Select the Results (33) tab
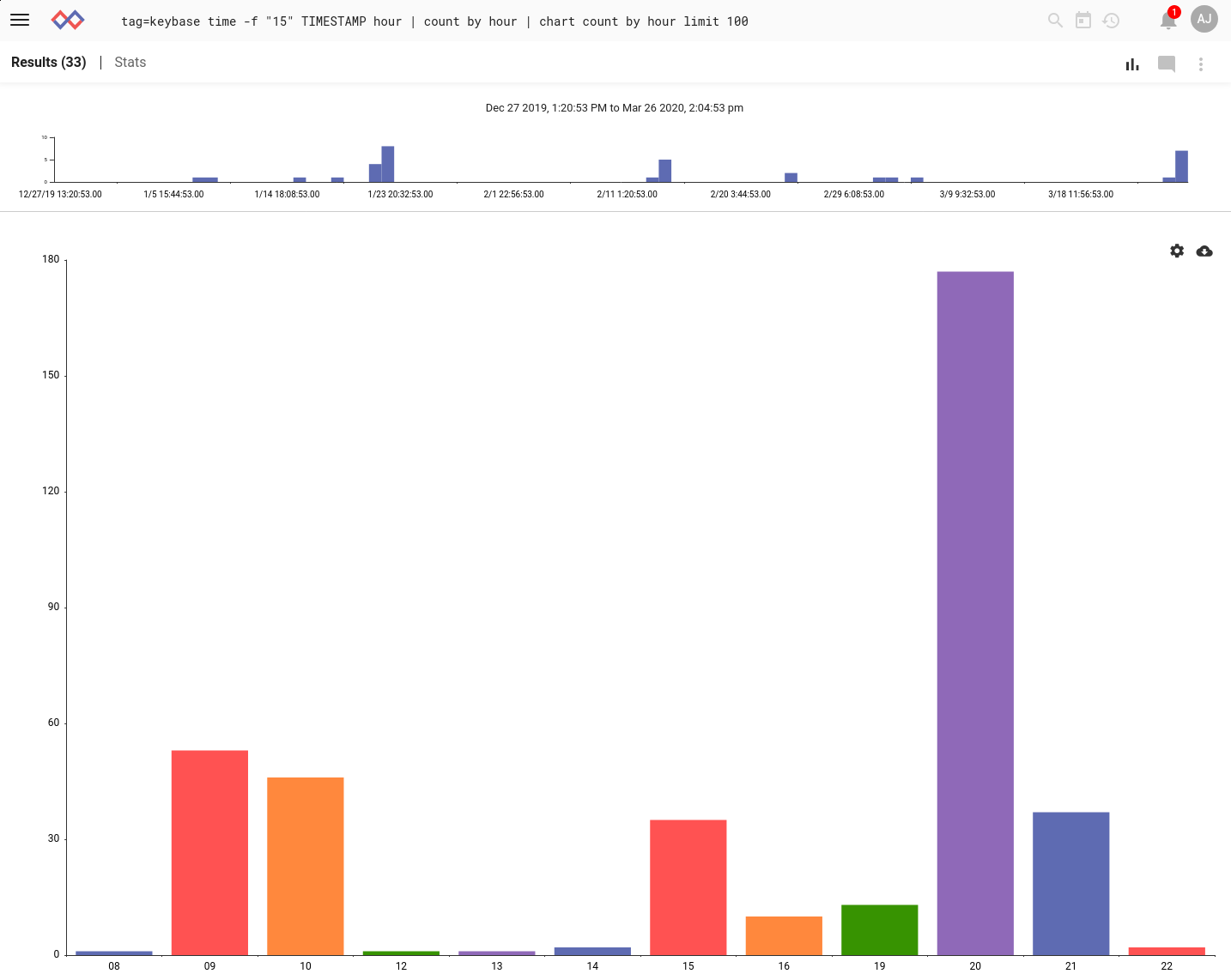Screen dimensions: 1231x980 click(x=49, y=62)
